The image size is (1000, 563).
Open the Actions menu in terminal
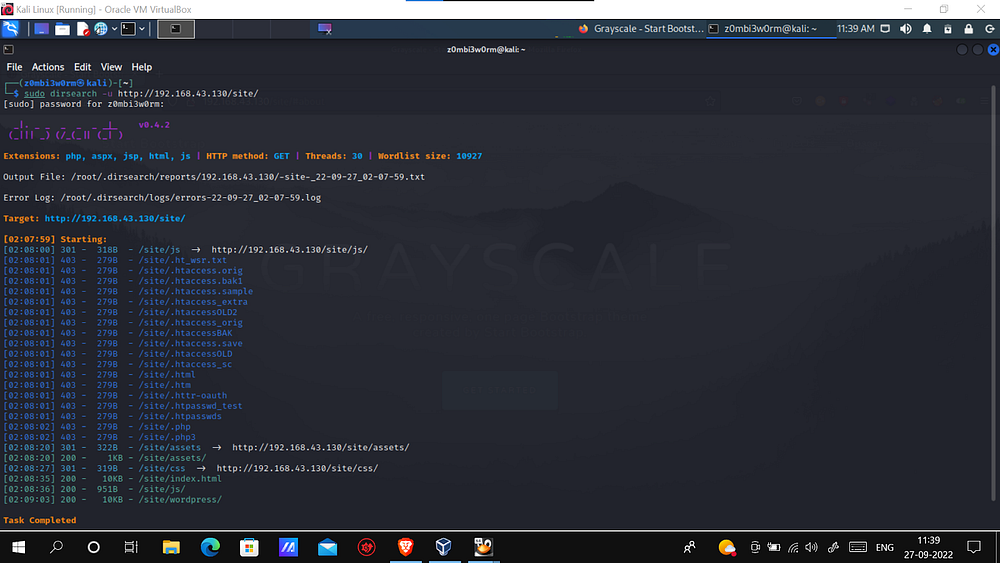tap(48, 67)
